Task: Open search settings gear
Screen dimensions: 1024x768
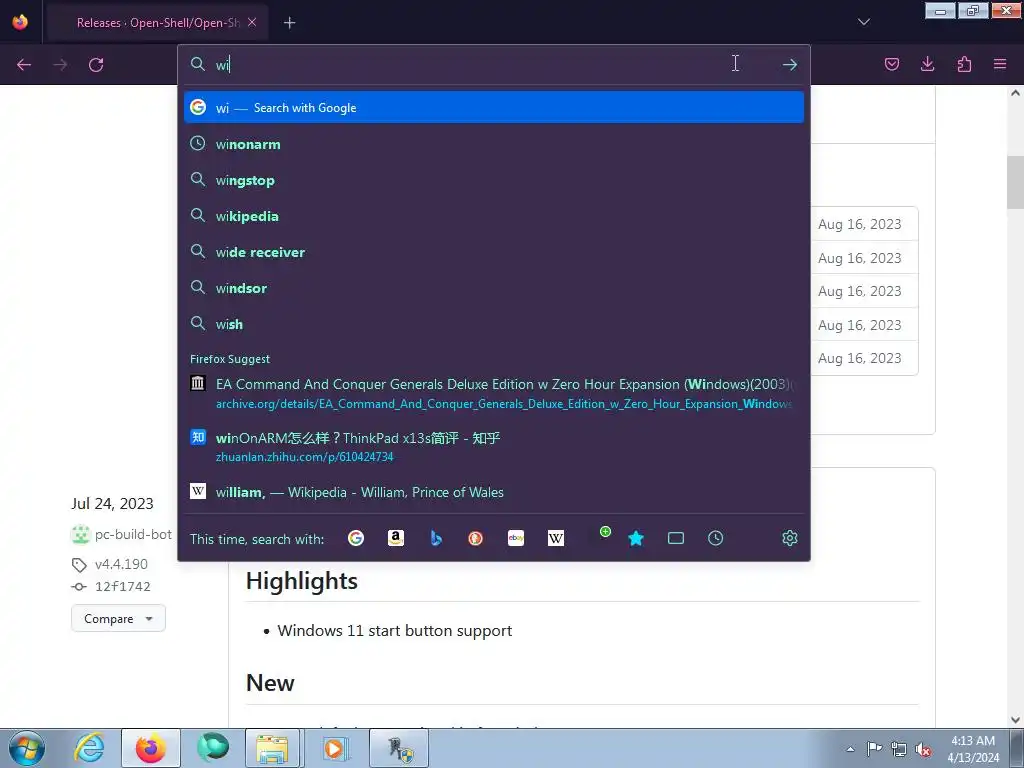Action: pyautogui.click(x=790, y=538)
